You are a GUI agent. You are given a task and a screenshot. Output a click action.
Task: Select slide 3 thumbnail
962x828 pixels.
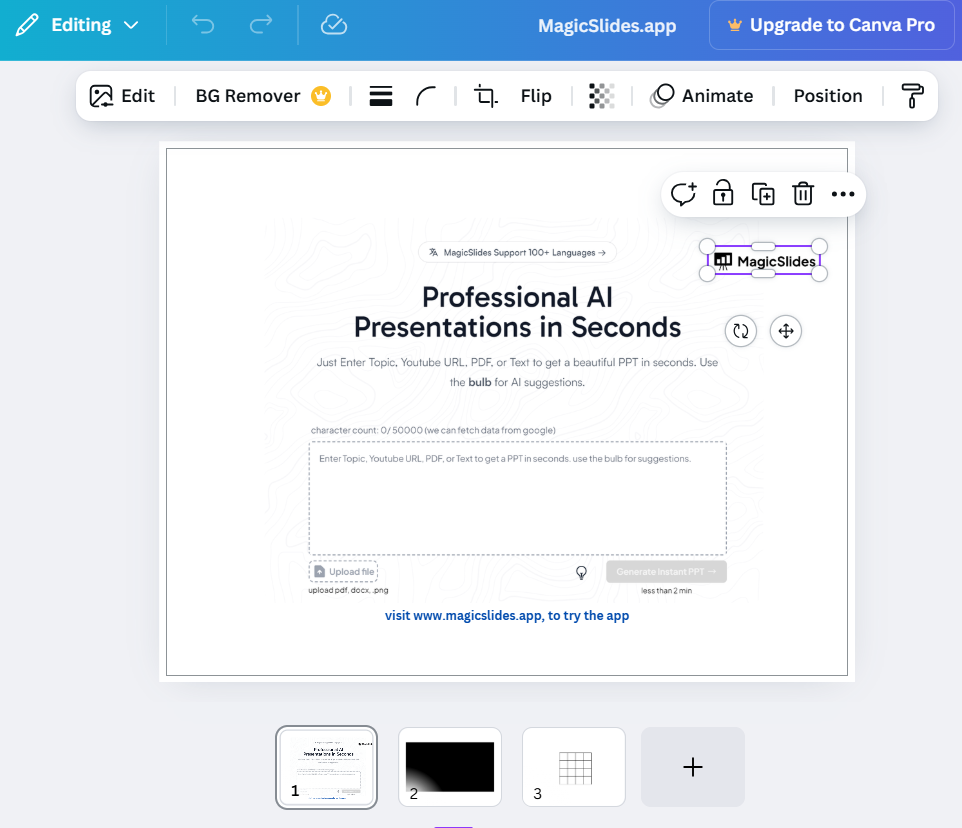tap(574, 767)
